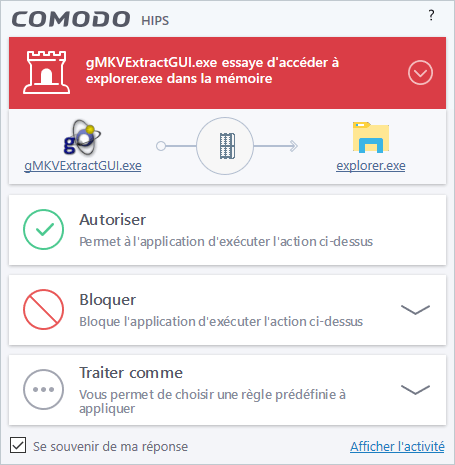Click the gMKVExtractGUI application icon
The height and width of the screenshot is (465, 455).
click(82, 137)
